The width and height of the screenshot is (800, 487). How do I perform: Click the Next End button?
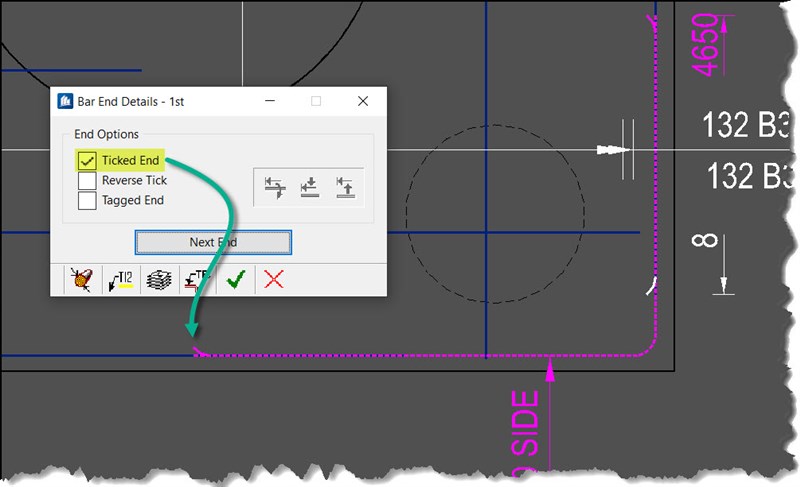pos(213,242)
